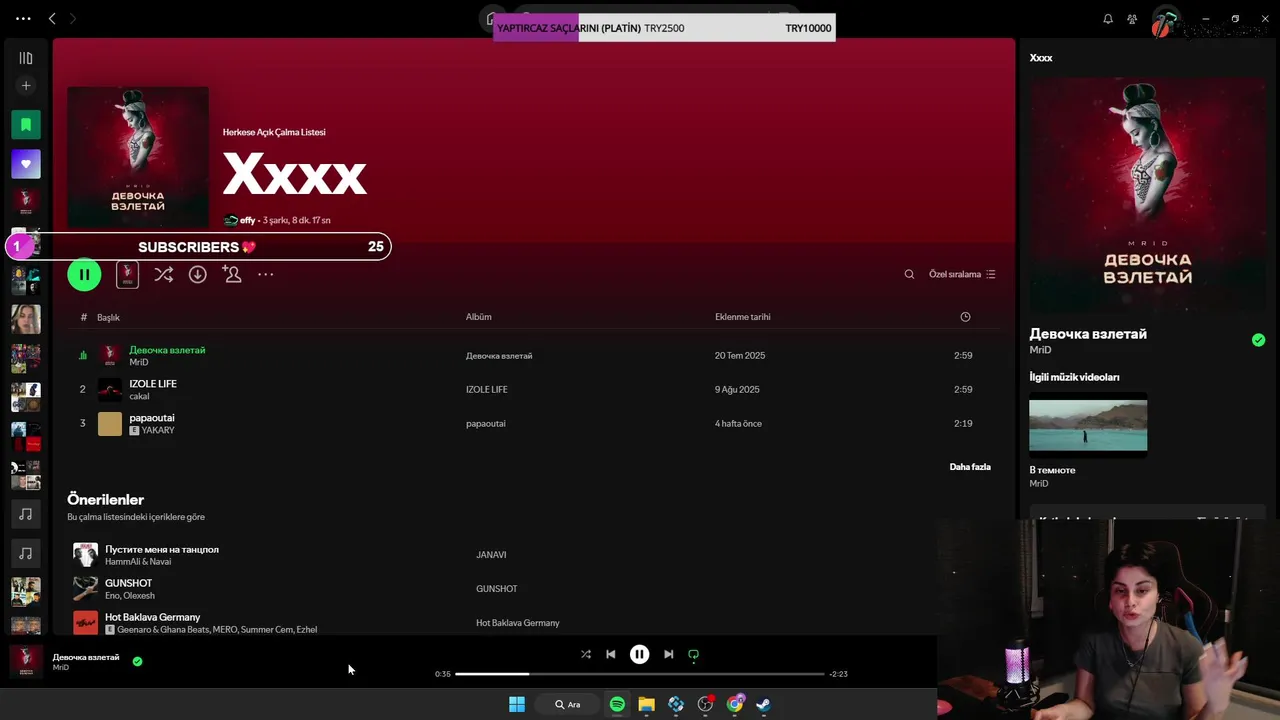Screen dimensions: 1280x720
Task: Toggle the green repeat button
Action: point(694,655)
